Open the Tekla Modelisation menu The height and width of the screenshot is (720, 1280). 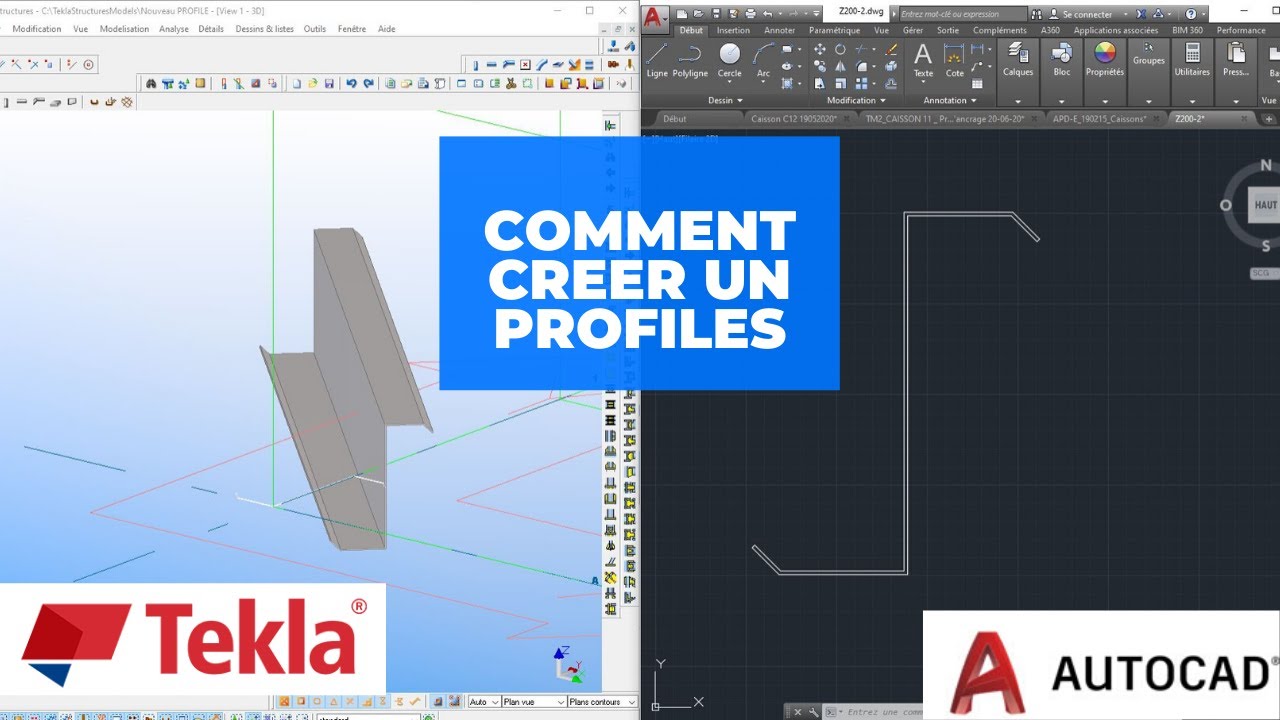(124, 29)
